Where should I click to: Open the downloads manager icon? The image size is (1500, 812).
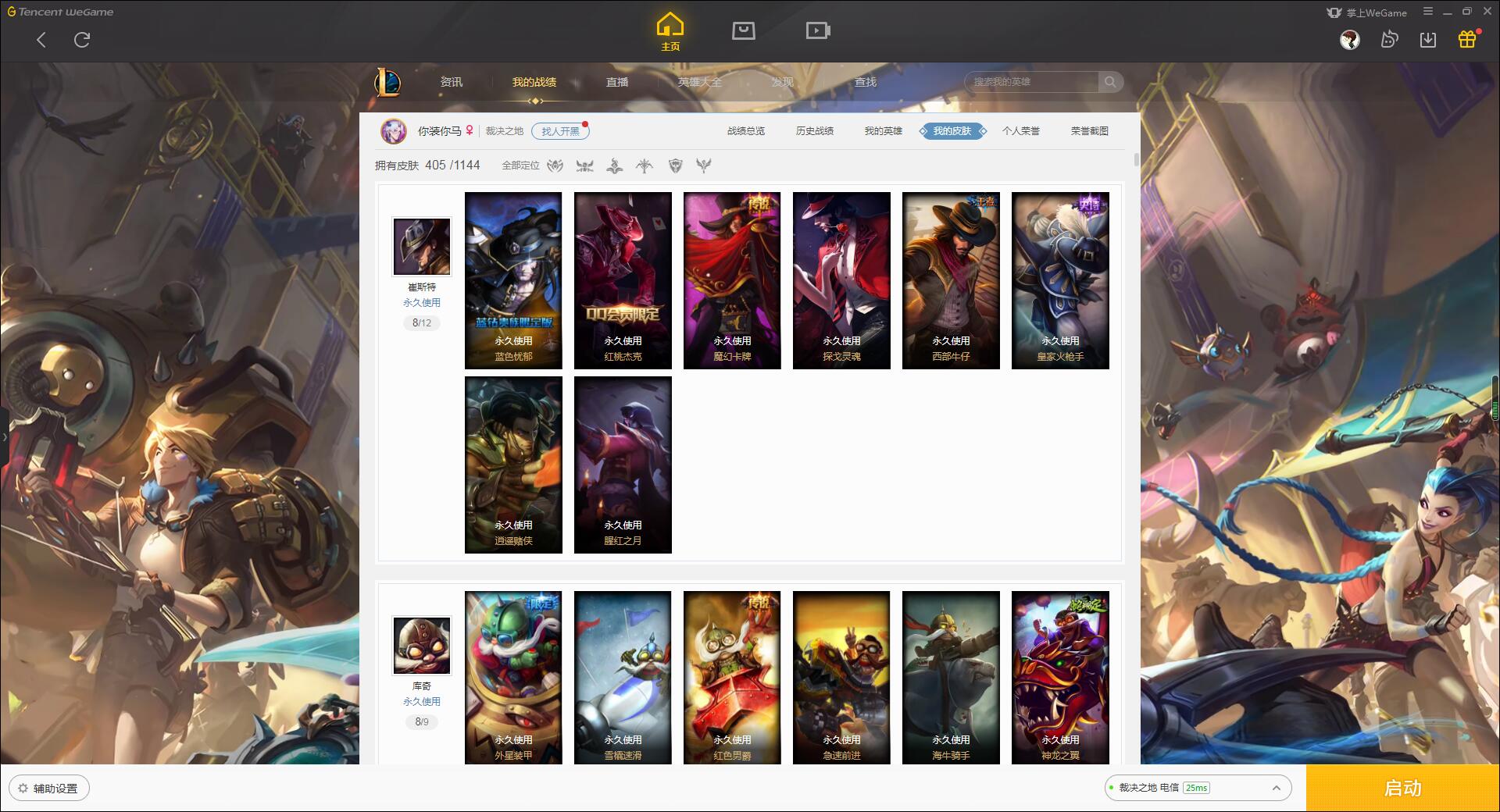point(1428,40)
